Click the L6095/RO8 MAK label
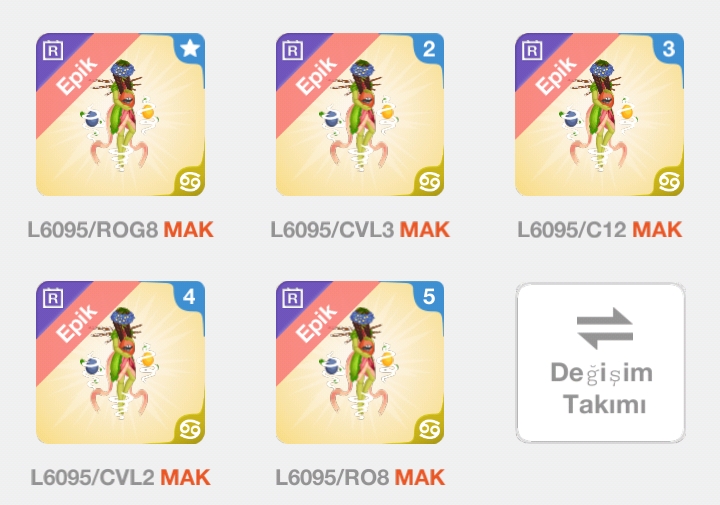720x505 pixels. click(x=360, y=477)
